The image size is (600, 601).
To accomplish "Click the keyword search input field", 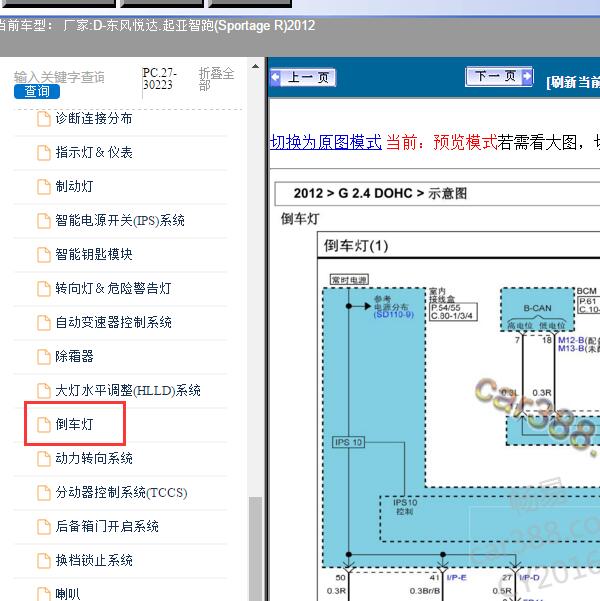I will (x=59, y=77).
